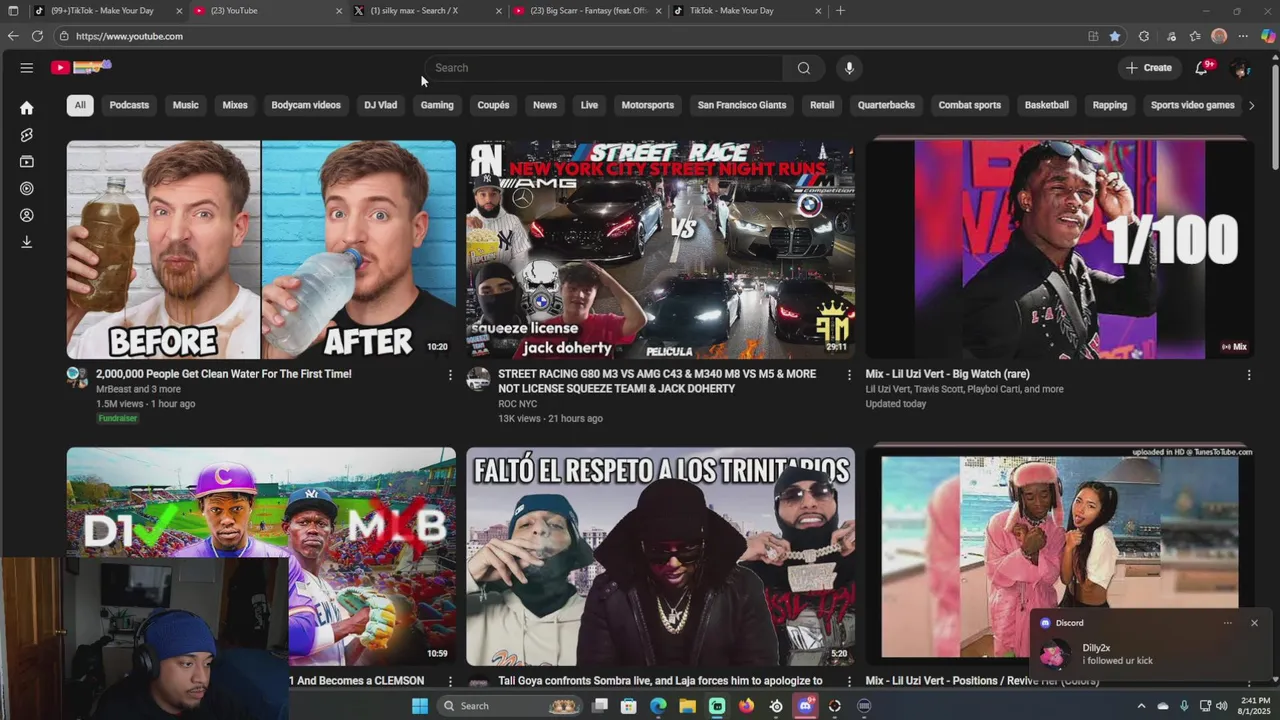Show more chips with right chevron
Viewport: 1280px width, 720px height.
(x=1251, y=105)
